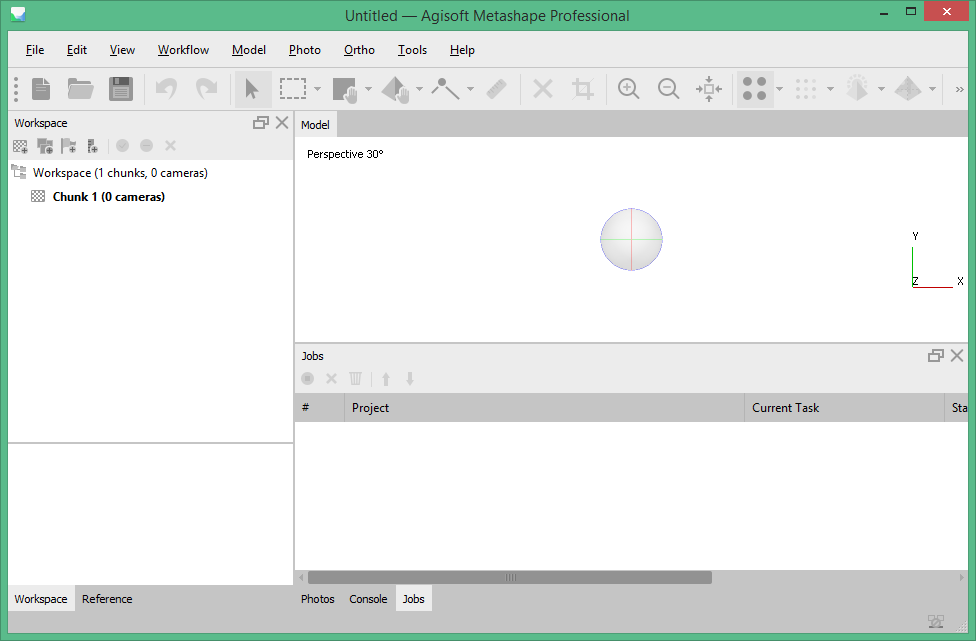
Task: Activate the Rectangle Selection tool
Action: 291,89
